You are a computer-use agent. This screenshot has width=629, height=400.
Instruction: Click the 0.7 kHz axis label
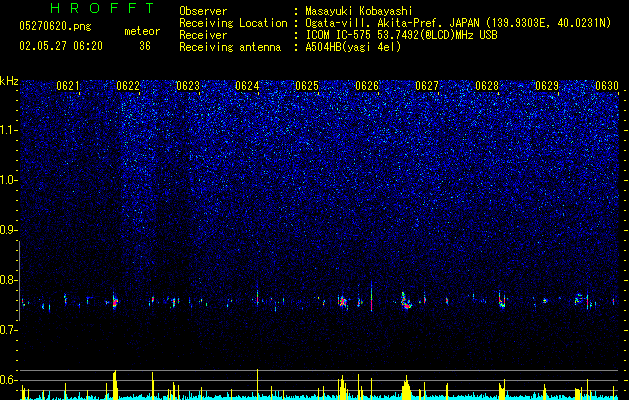(x=8, y=330)
